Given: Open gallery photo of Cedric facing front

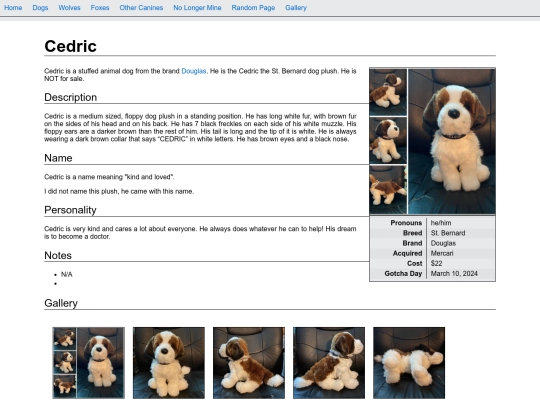Looking at the screenshot, I should click(169, 363).
